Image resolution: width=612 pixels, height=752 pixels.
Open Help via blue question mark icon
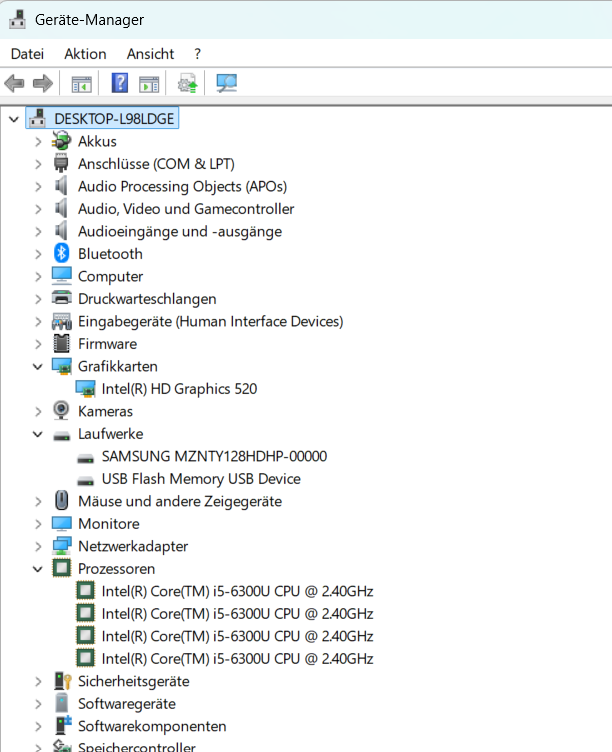120,83
